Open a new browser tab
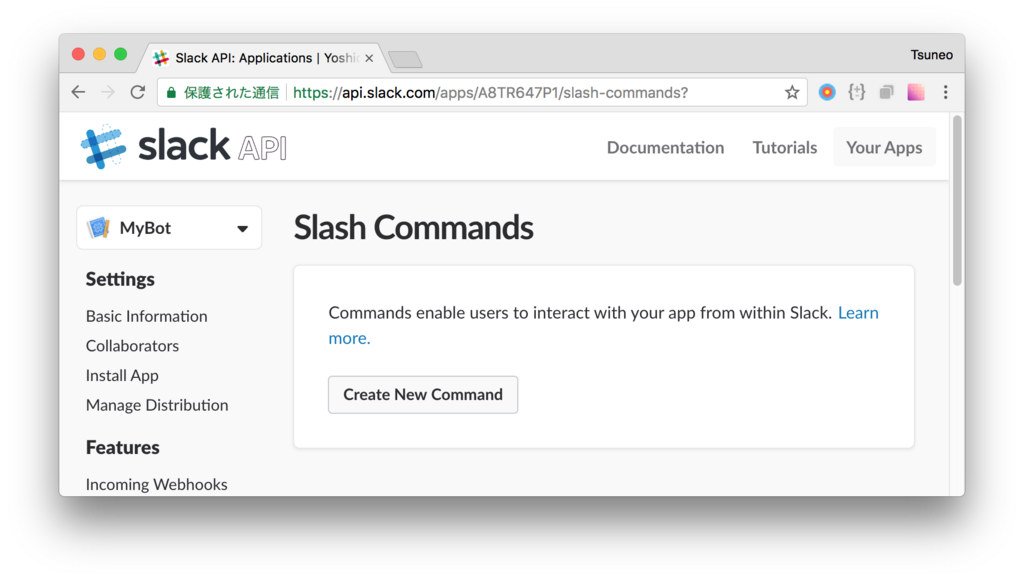 405,59
